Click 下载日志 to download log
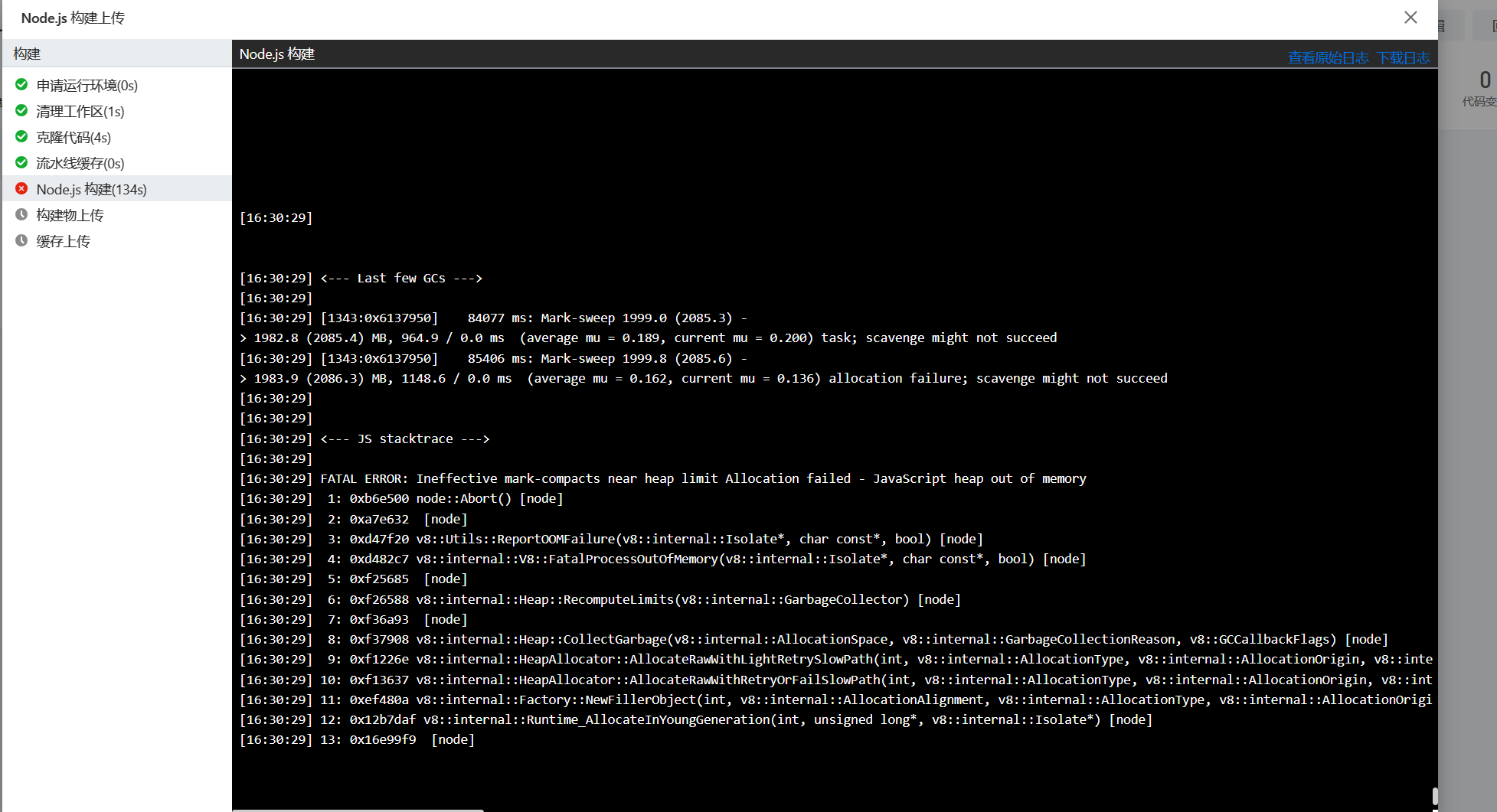Image resolution: width=1497 pixels, height=812 pixels. click(x=1403, y=57)
